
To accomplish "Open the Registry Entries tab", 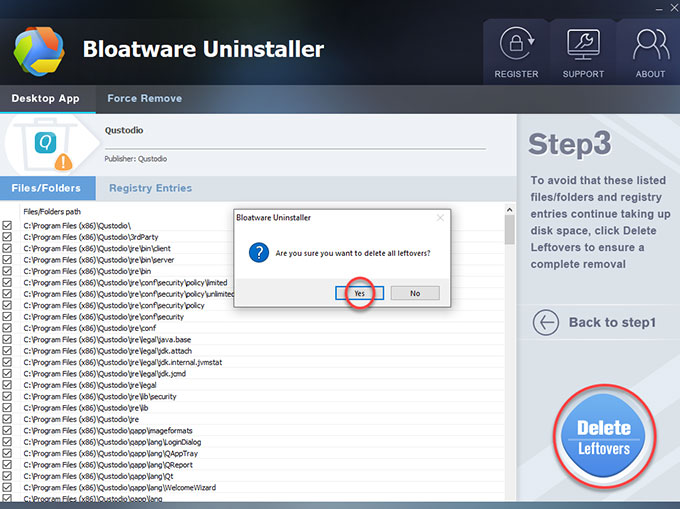I will [x=150, y=188].
